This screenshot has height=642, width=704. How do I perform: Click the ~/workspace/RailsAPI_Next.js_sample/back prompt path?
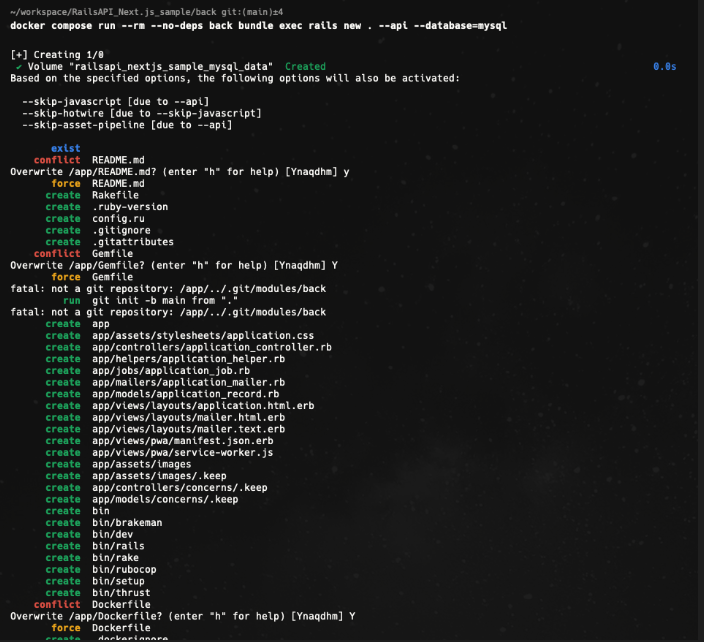click(113, 12)
